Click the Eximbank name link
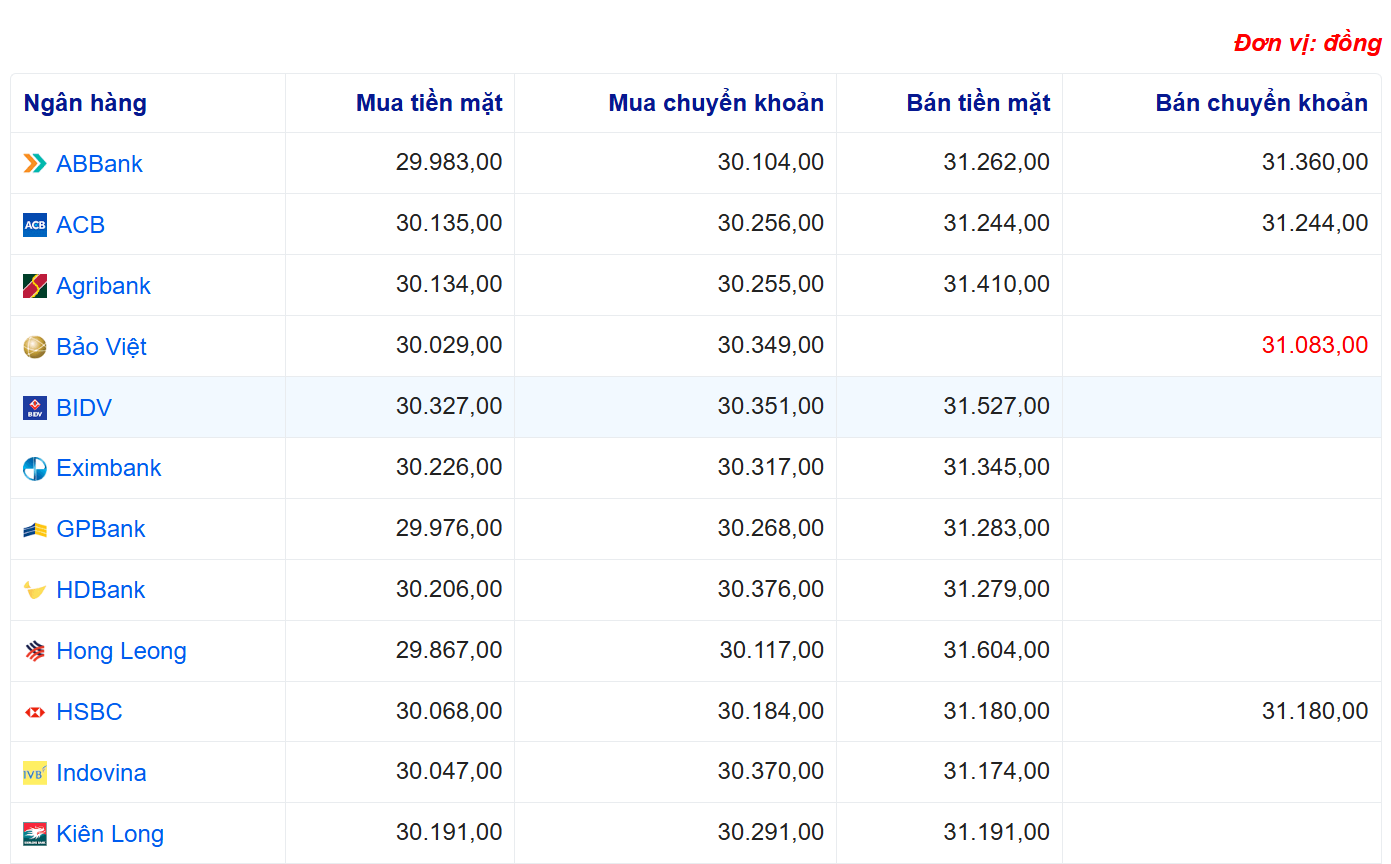Screen dimensions: 1391x864 pos(108,468)
